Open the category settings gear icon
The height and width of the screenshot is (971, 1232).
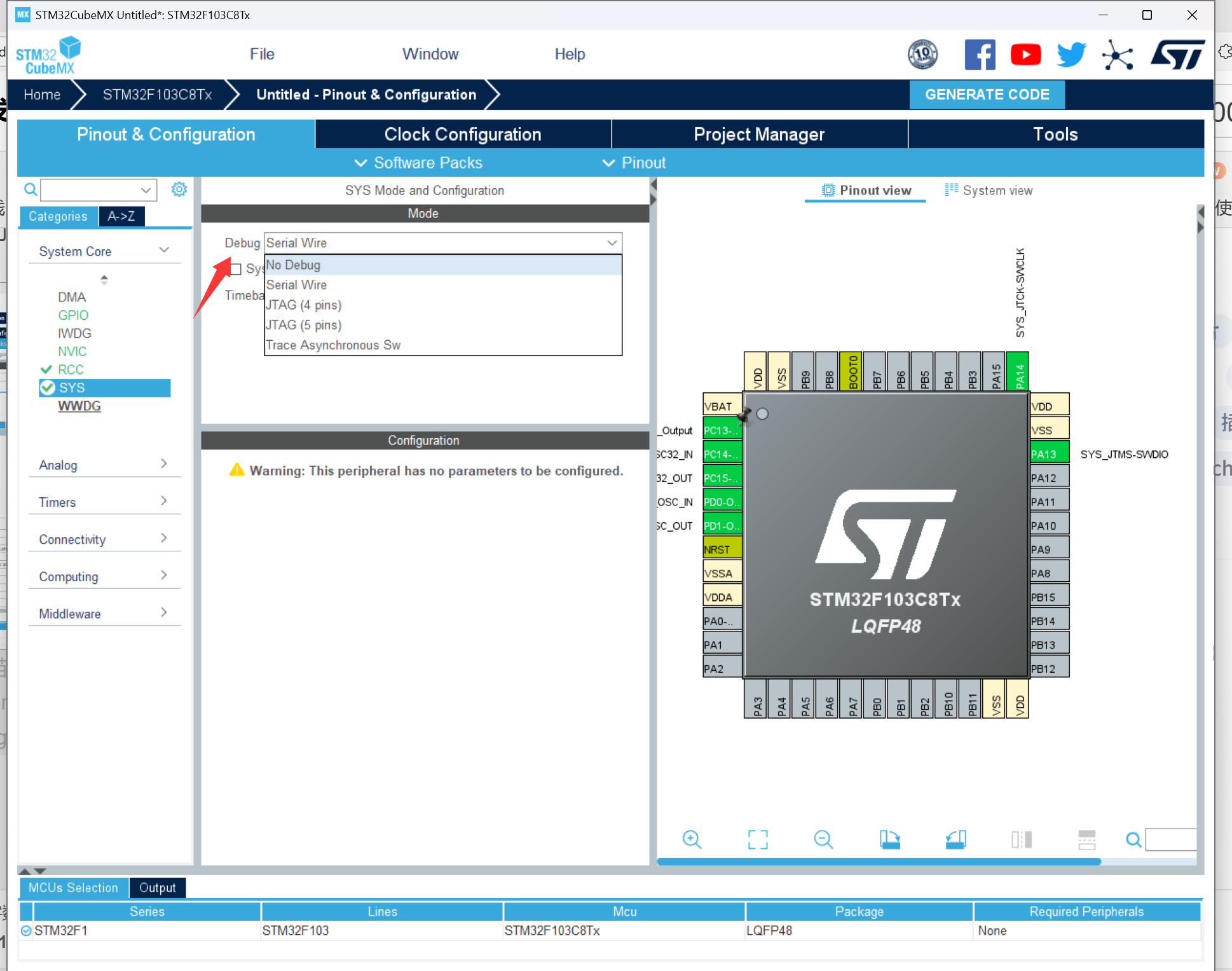coord(179,189)
